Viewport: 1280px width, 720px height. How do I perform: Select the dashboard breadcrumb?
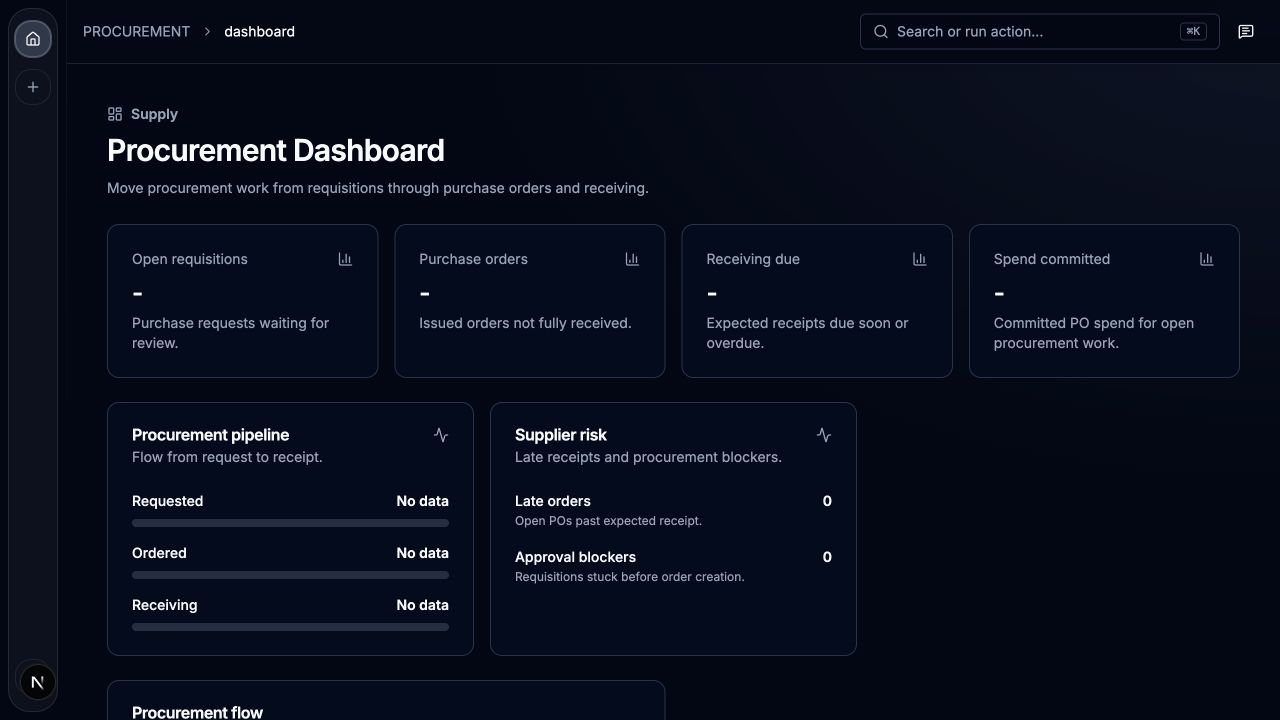pos(259,32)
